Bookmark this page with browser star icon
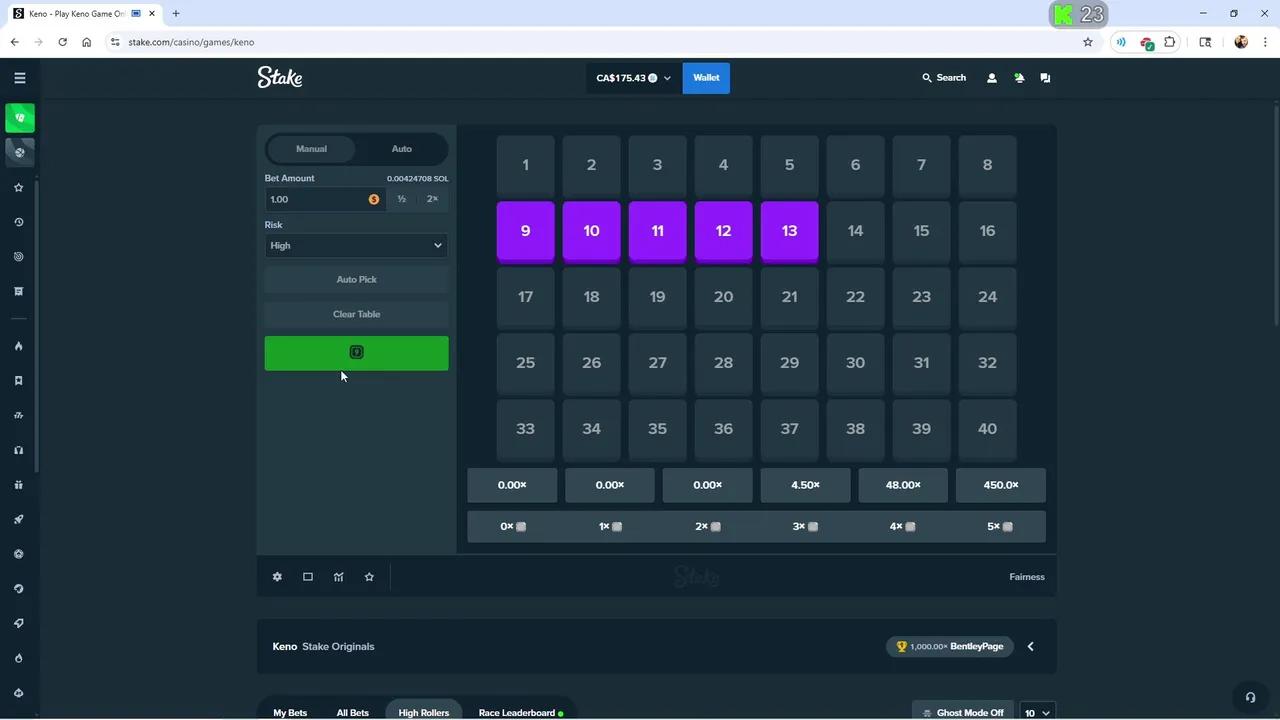The width and height of the screenshot is (1280, 720). 1088,42
